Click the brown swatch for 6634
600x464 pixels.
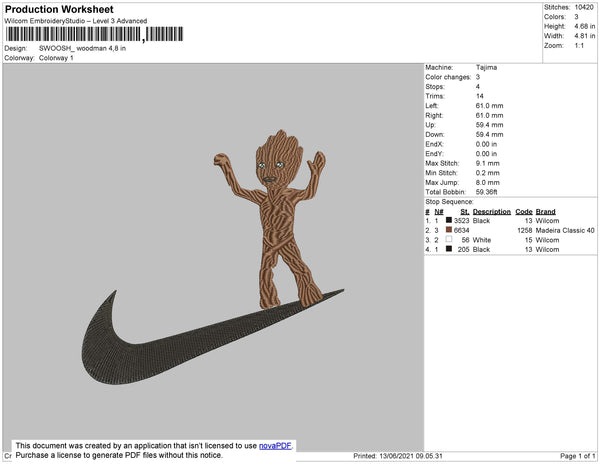tap(449, 230)
